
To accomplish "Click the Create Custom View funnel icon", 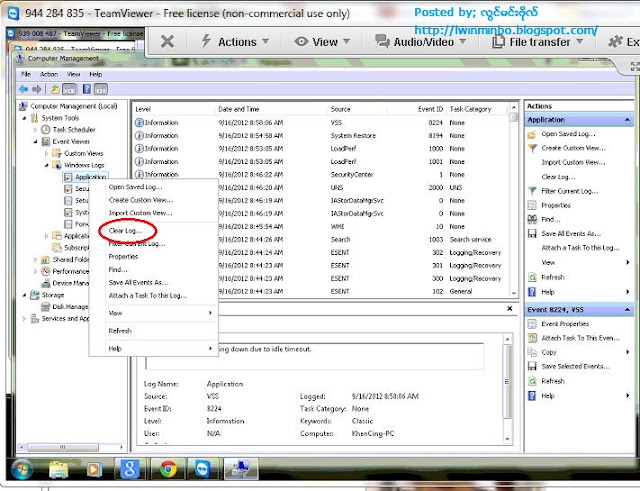I will coord(532,148).
